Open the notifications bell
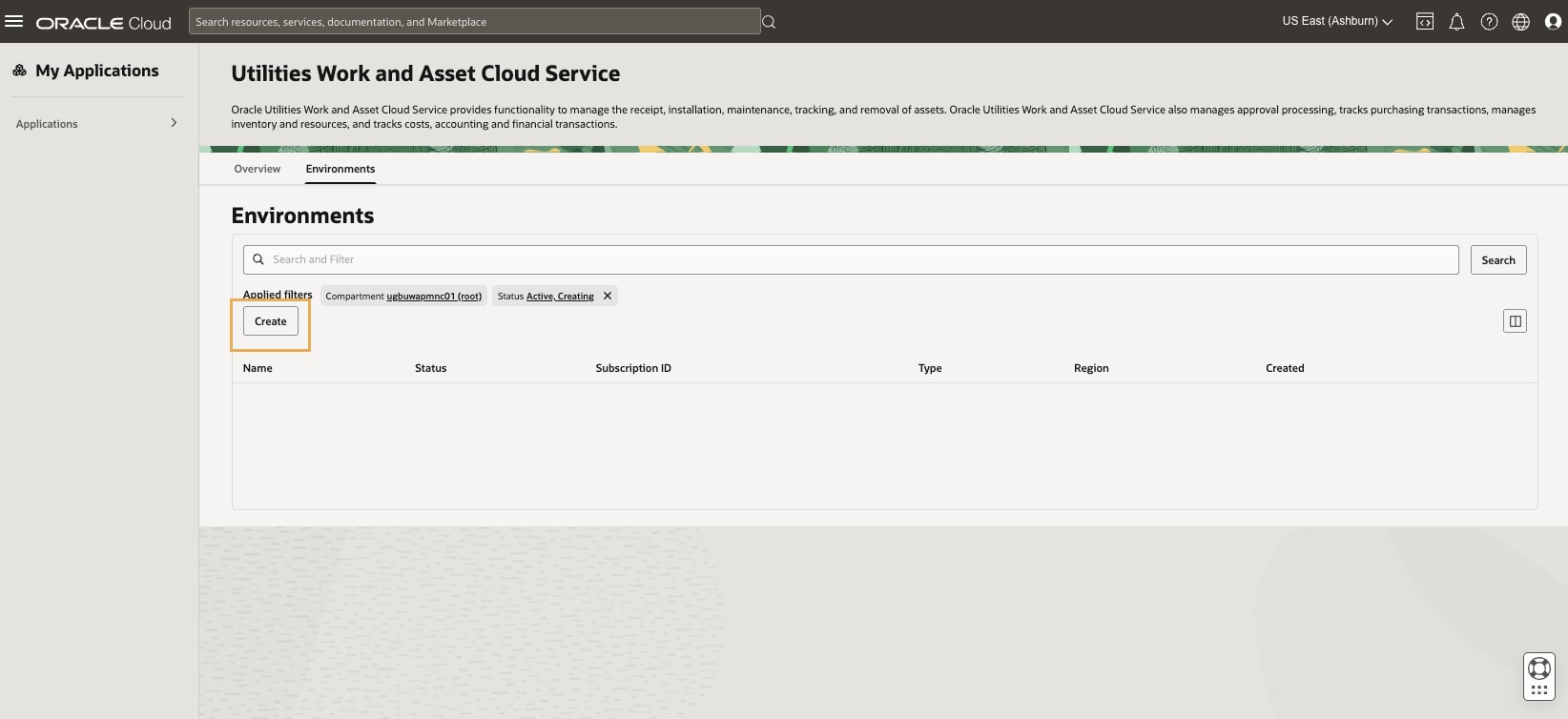Viewport: 1568px width, 719px height. click(1456, 22)
